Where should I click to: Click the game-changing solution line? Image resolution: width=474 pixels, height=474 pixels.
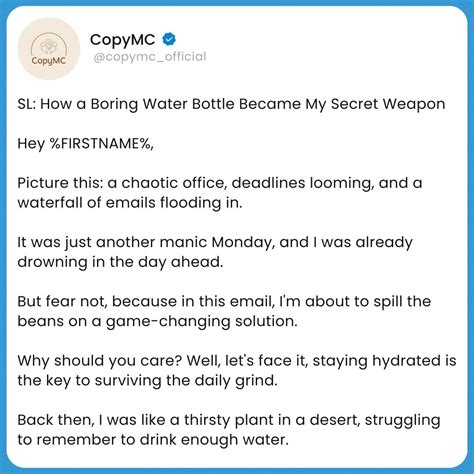[157, 321]
